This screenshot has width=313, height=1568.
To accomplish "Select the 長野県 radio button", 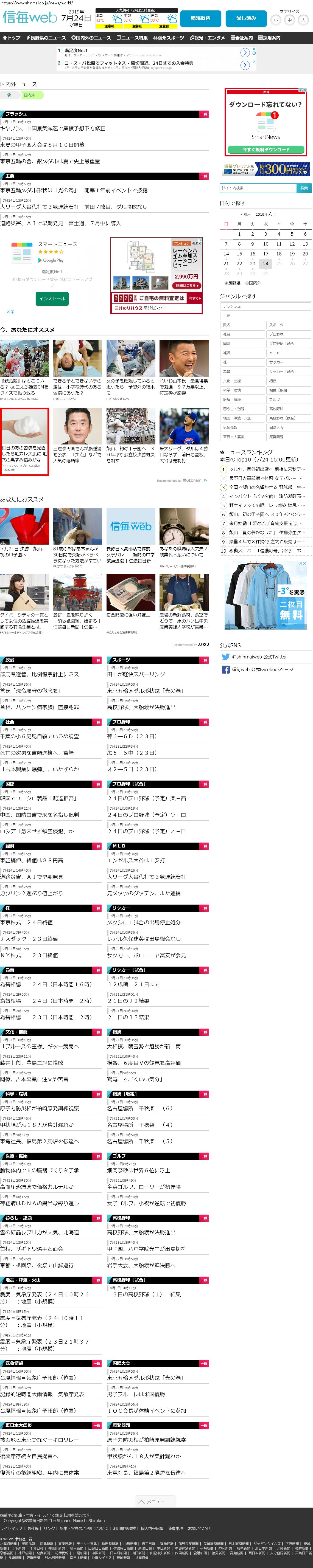I will (226, 283).
